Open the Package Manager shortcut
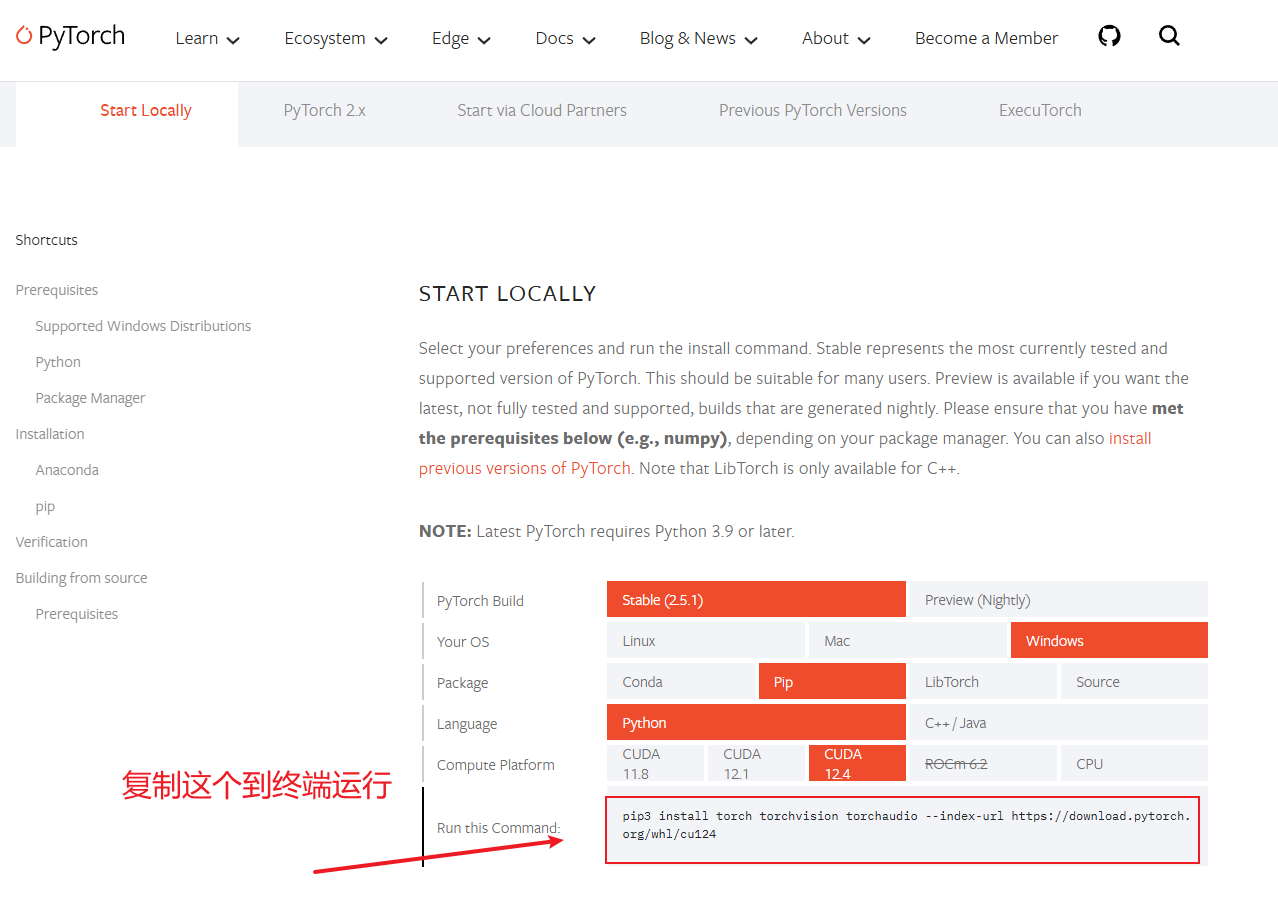 90,398
